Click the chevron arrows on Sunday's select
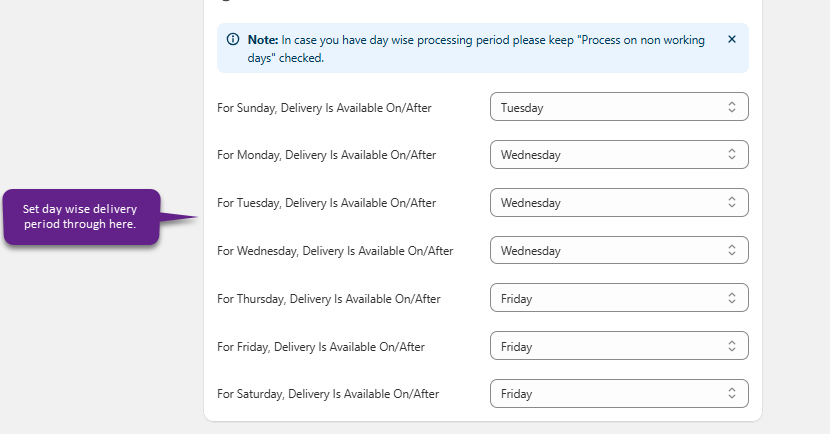Viewport: 830px width, 434px height. (x=732, y=107)
